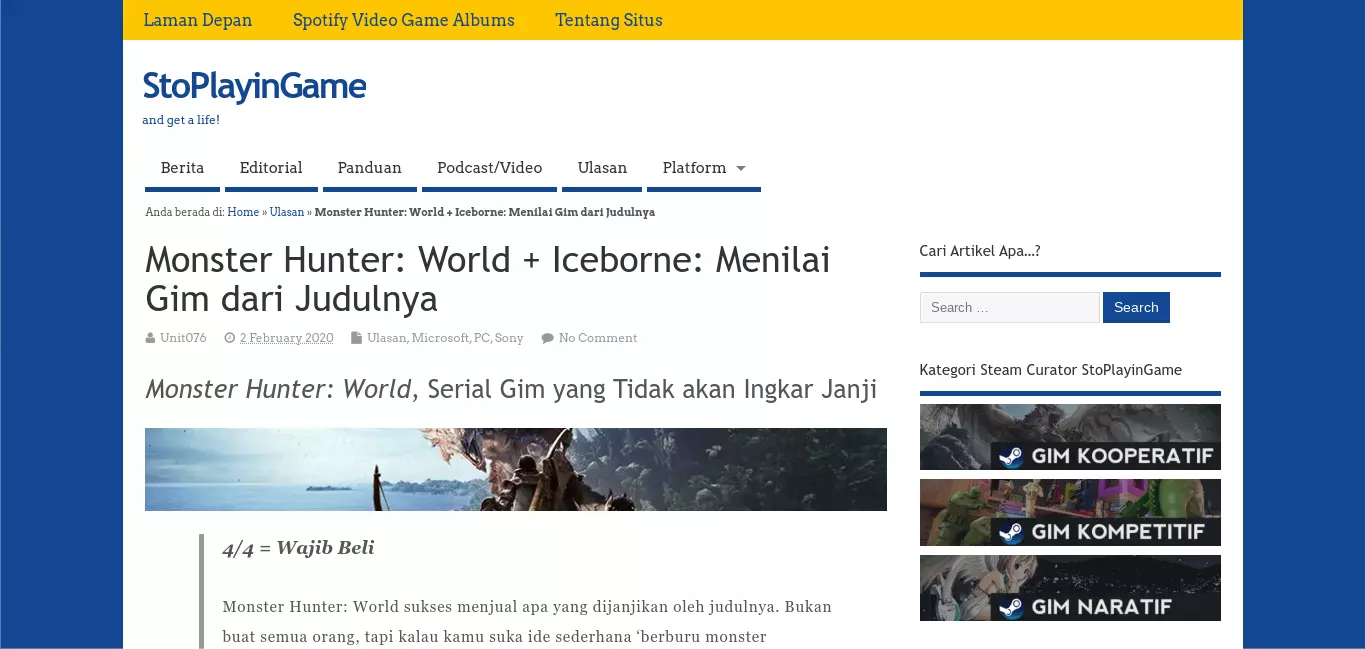Screen dimensions: 1365x649
Task: Open the PC category link
Action: (x=482, y=338)
